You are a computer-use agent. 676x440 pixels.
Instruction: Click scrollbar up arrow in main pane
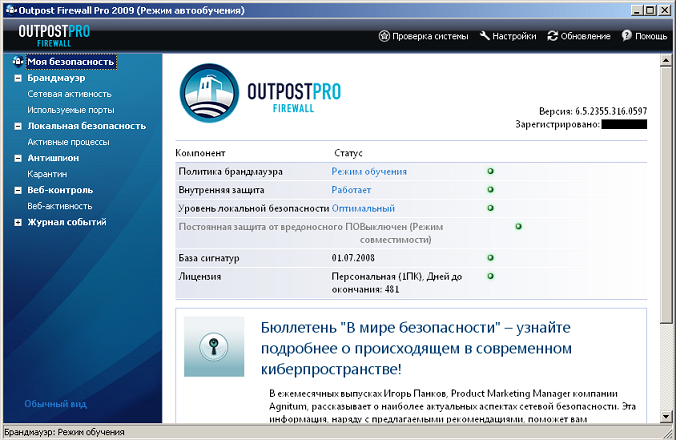[666, 60]
